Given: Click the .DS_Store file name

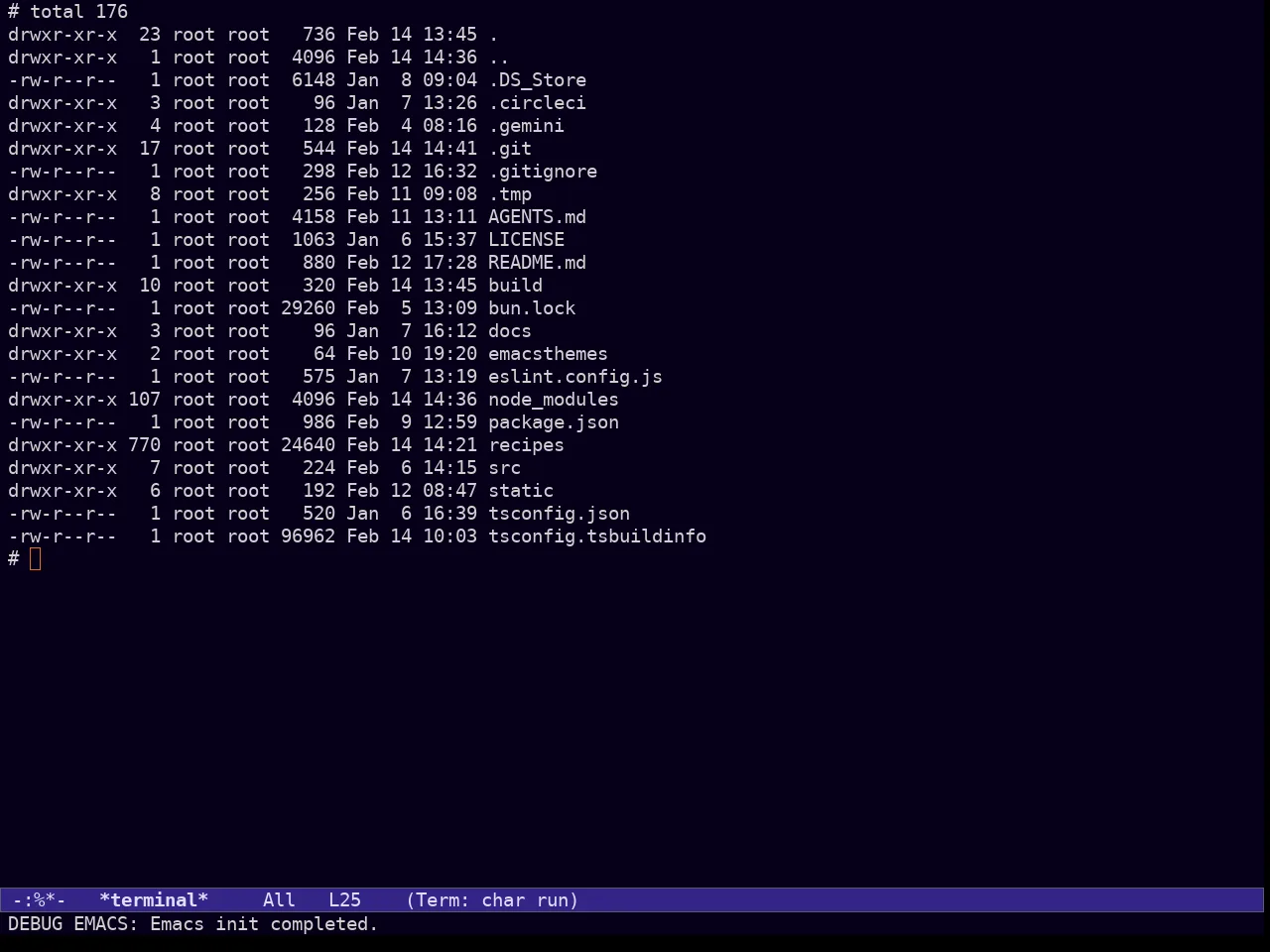Looking at the screenshot, I should coord(537,80).
